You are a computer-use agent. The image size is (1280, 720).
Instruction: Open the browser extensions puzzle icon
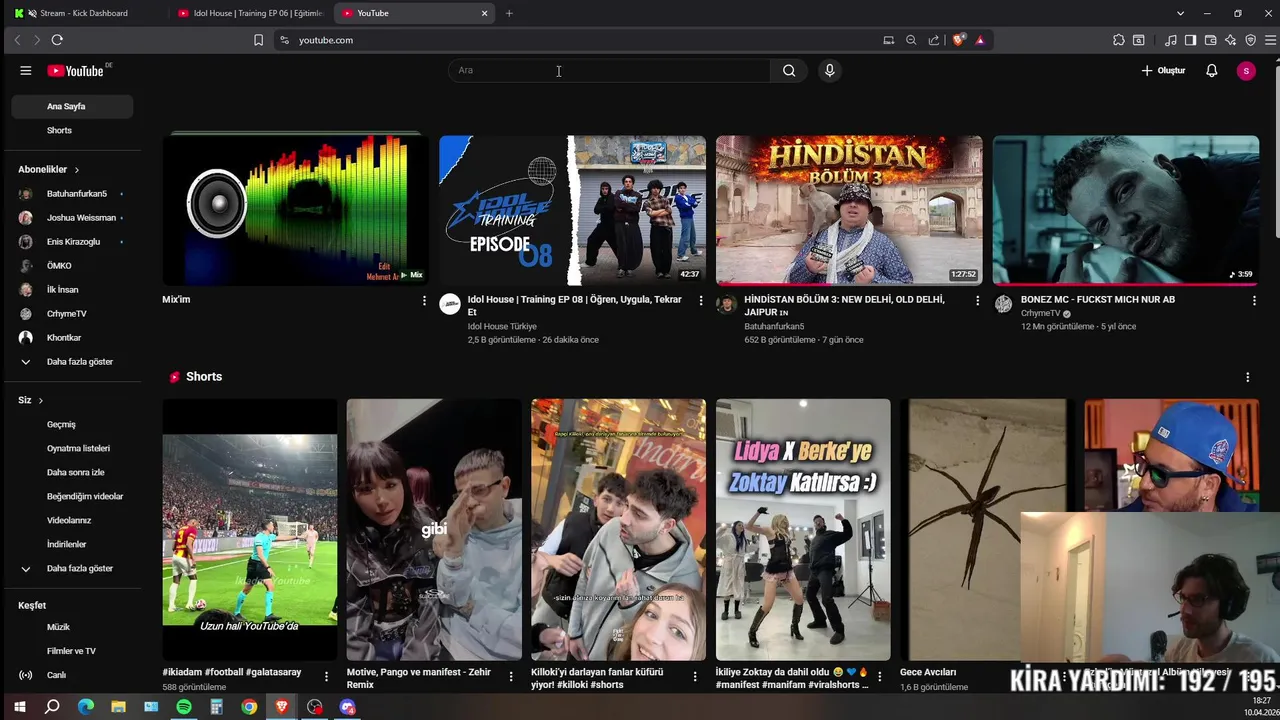tap(1119, 40)
